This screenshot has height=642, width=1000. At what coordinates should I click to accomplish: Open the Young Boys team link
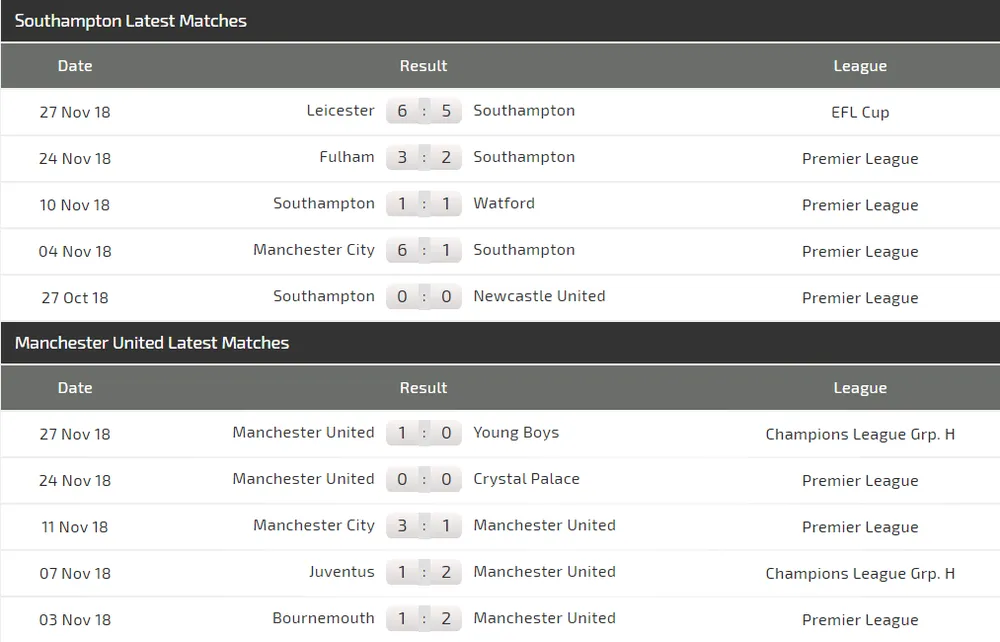point(516,433)
